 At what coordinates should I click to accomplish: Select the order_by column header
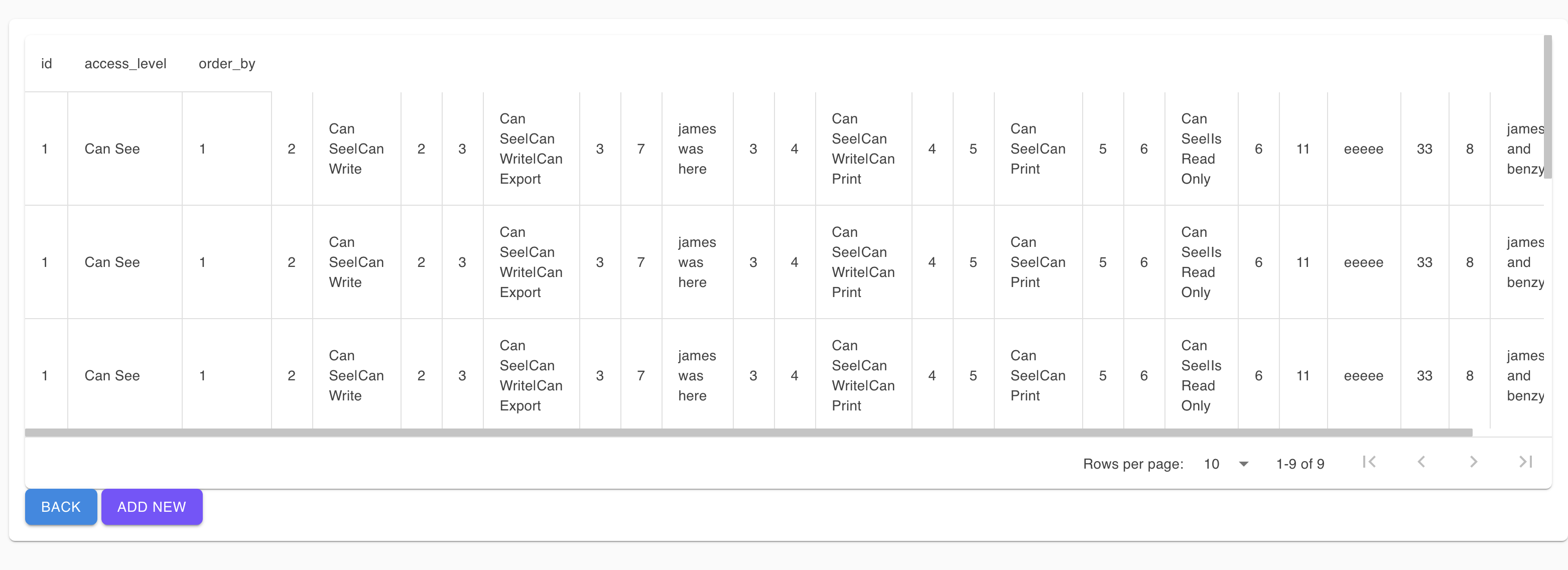[x=226, y=63]
